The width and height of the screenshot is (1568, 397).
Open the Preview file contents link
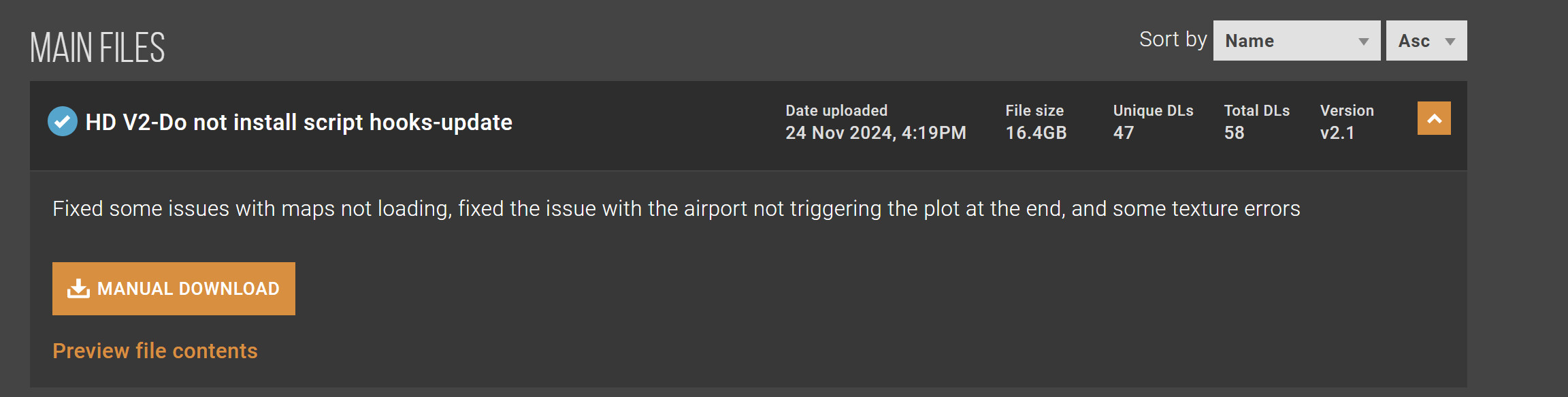155,351
